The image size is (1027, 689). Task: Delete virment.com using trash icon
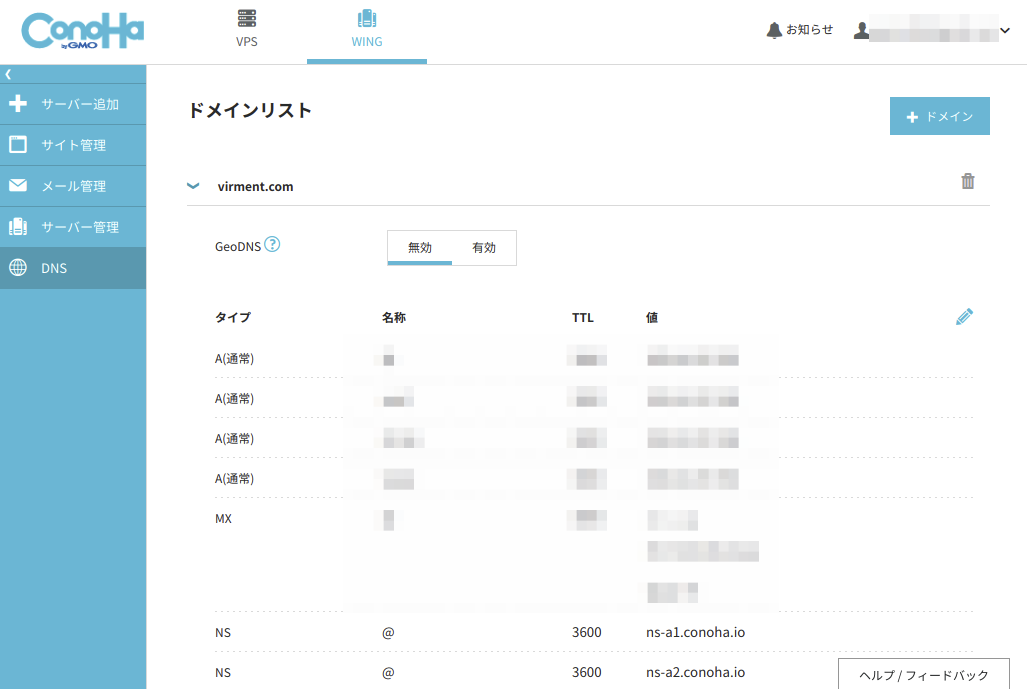pos(966,181)
